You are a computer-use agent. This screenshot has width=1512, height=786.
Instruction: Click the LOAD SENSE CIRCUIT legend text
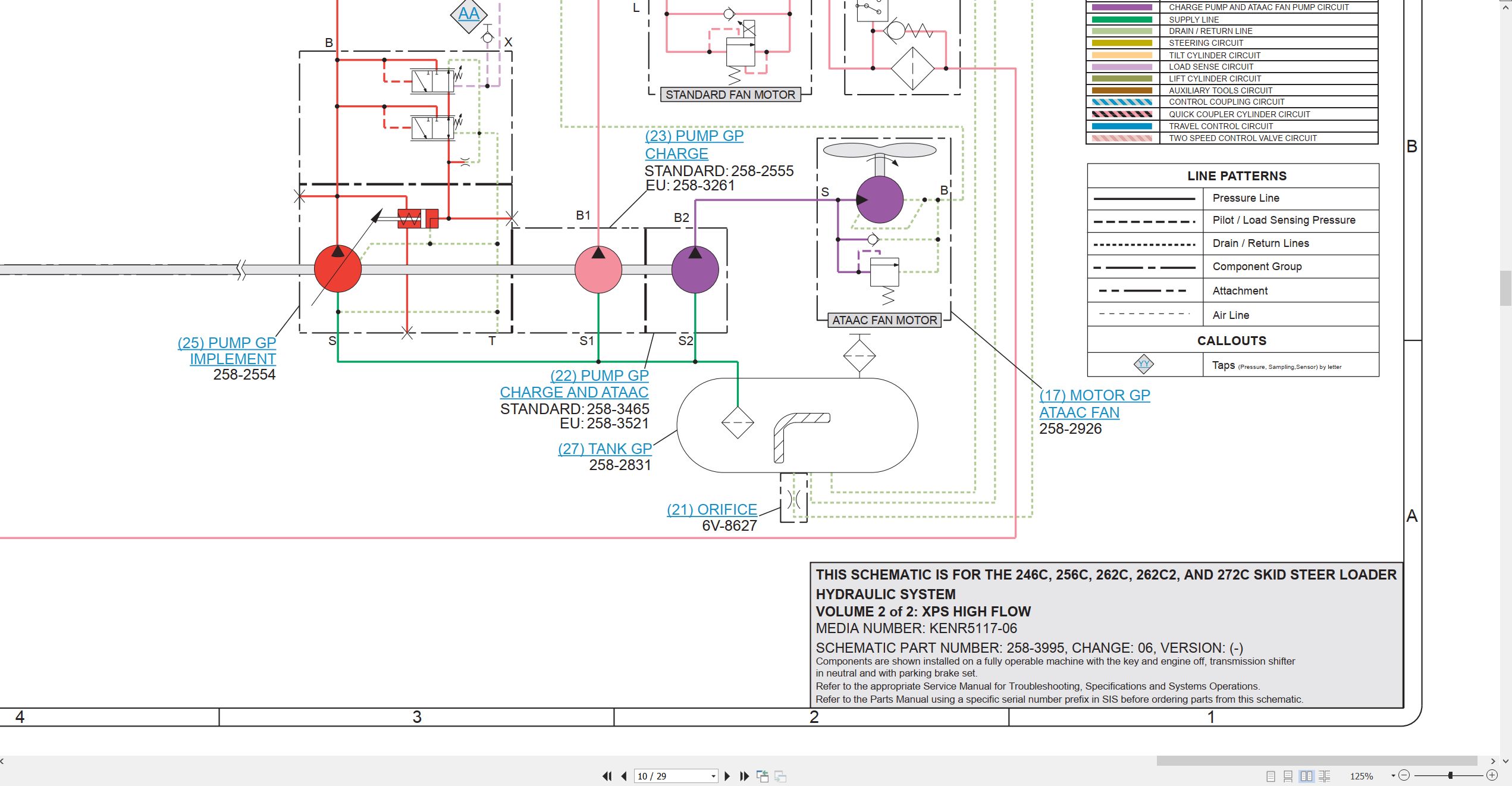1211,67
